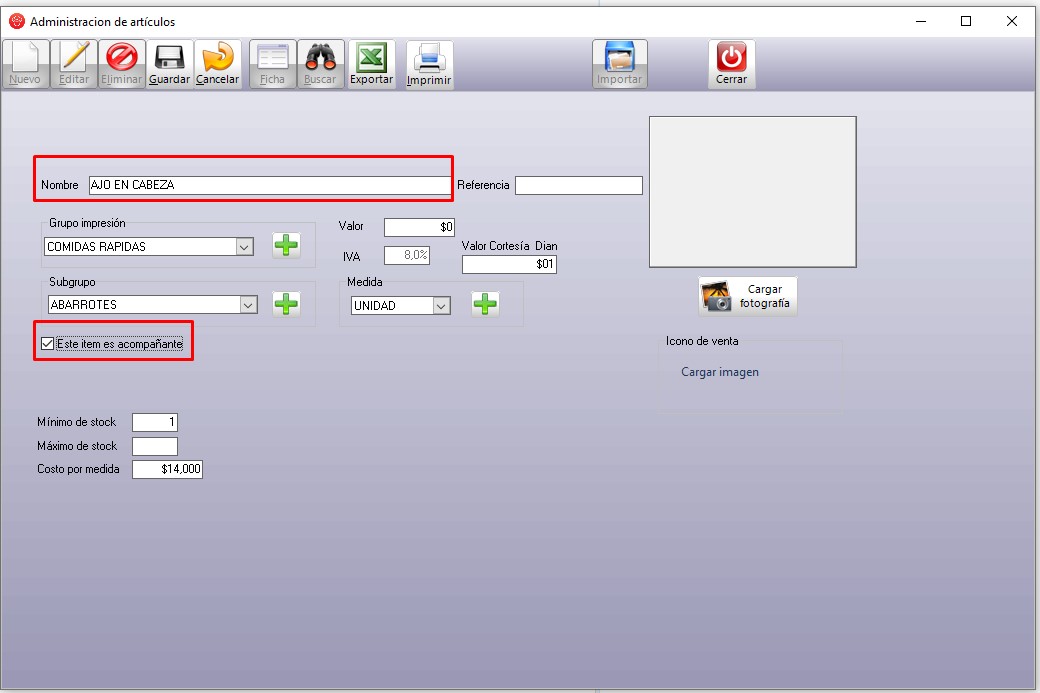Click the Nombre text field
Viewport: 1040px width, 693px height.
[x=268, y=185]
